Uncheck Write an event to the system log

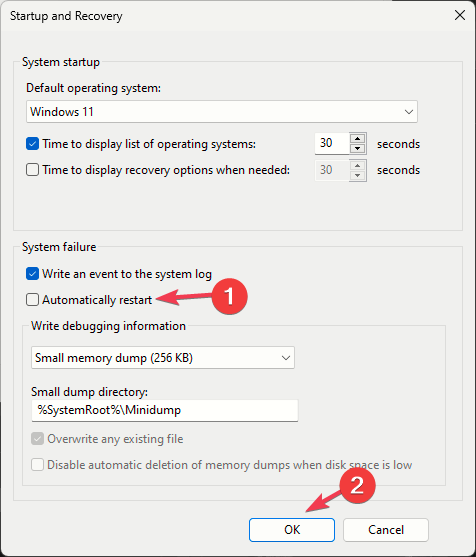32,274
